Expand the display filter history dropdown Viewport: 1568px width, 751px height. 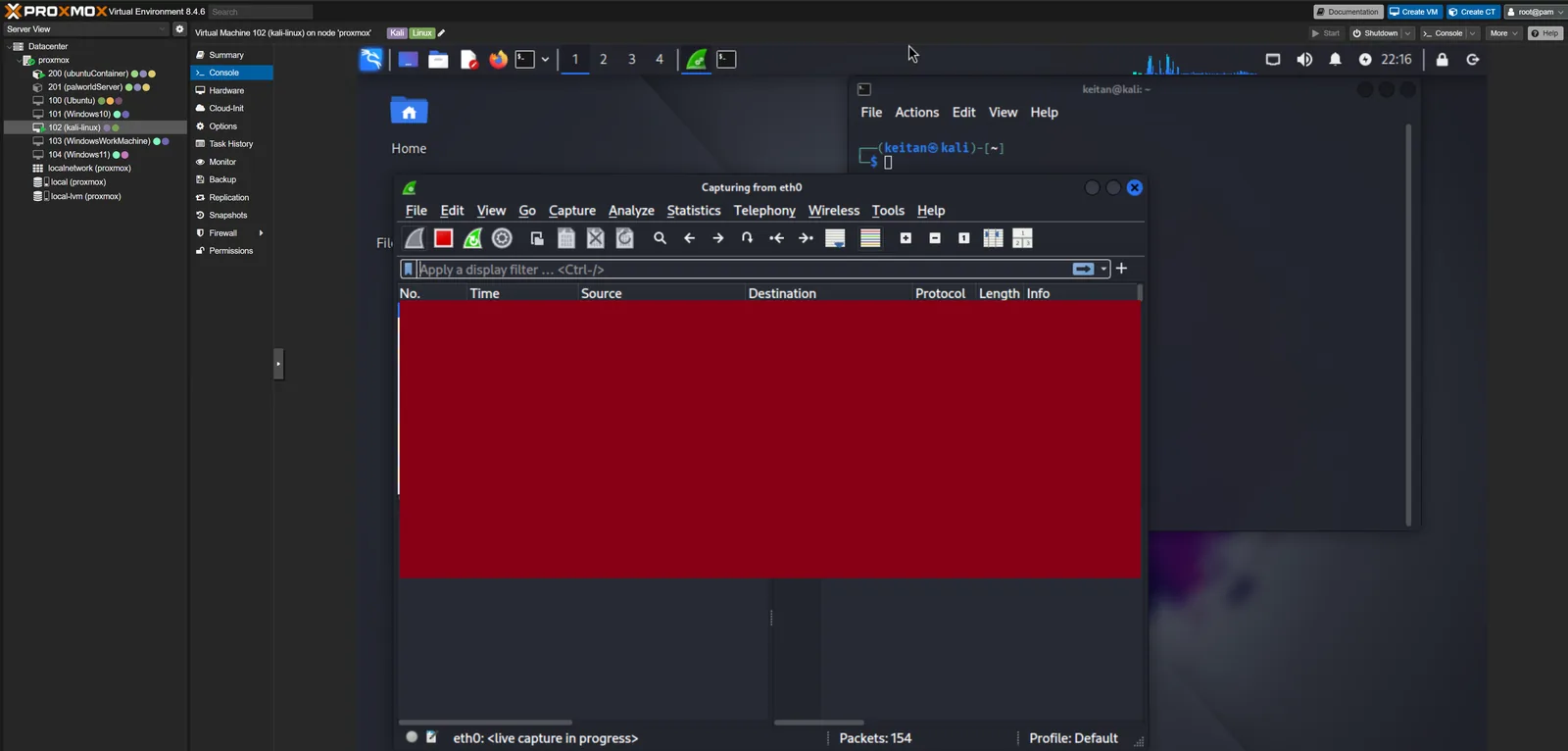1104,269
